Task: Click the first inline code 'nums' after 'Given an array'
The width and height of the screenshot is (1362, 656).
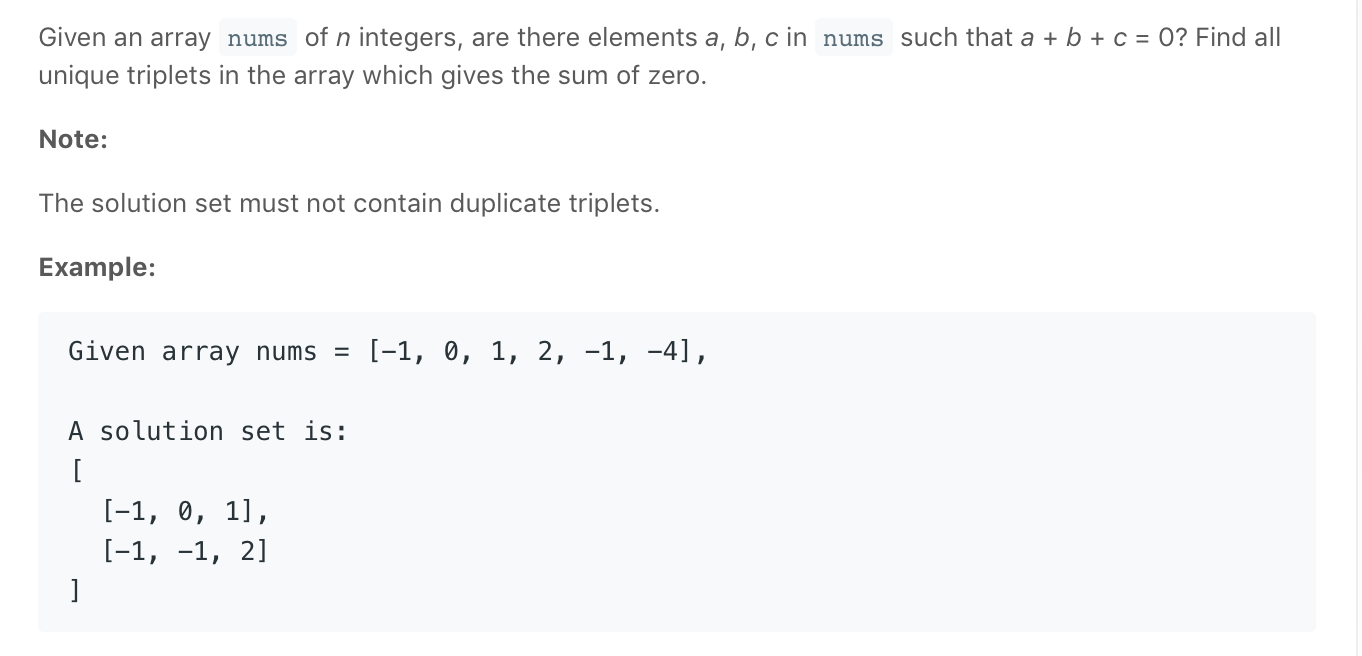Action: (257, 39)
